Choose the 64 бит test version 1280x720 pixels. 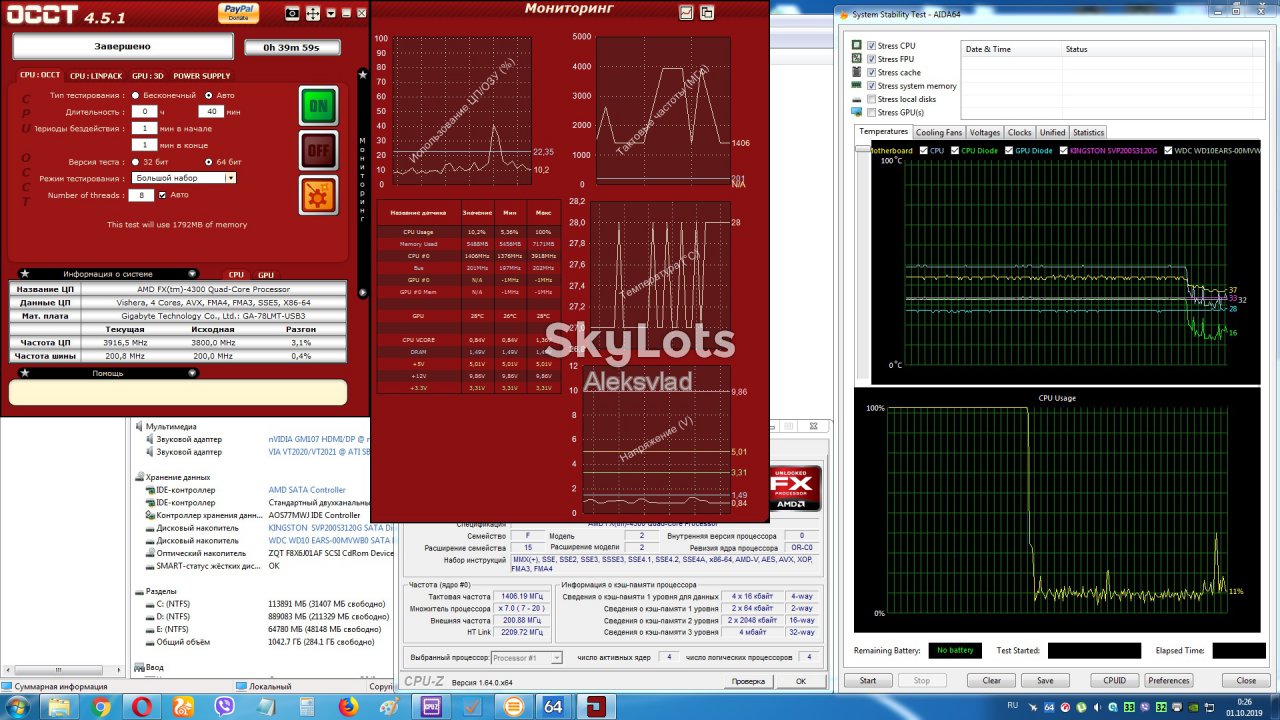coord(207,161)
